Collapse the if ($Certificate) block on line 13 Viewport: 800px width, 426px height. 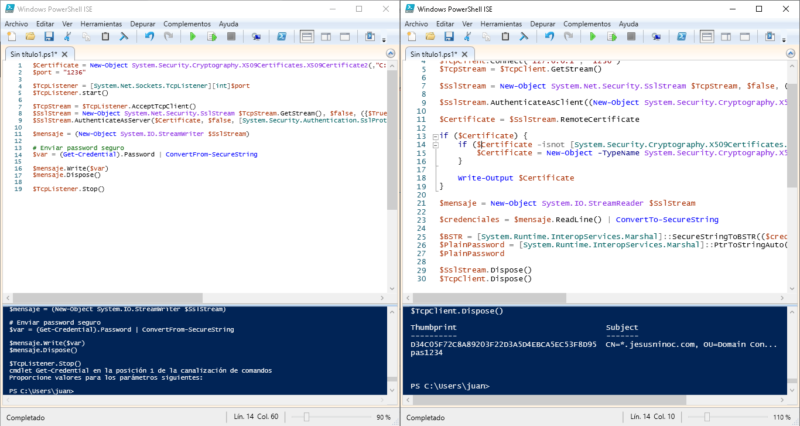point(435,136)
